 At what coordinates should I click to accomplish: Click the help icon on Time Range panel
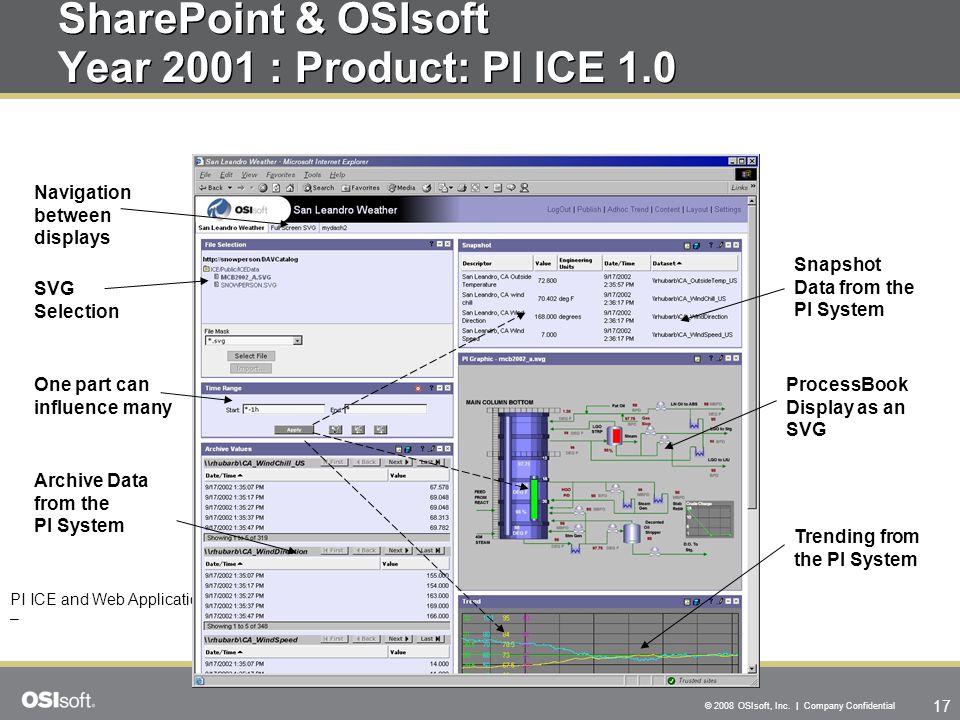431,388
